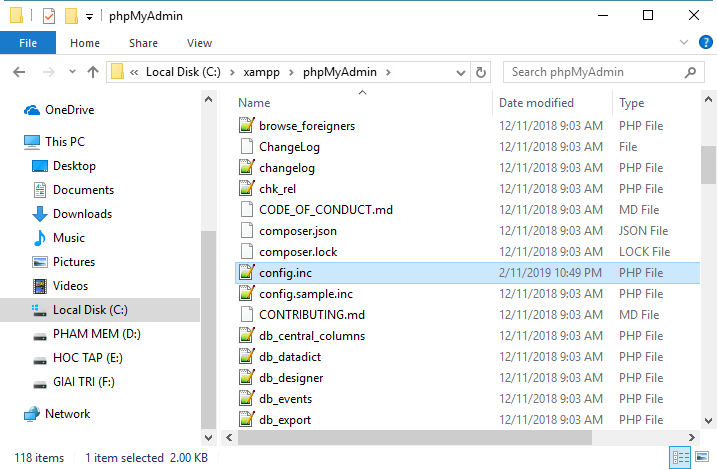
Task: Expand the ribbon with the chevron
Action: [684, 42]
